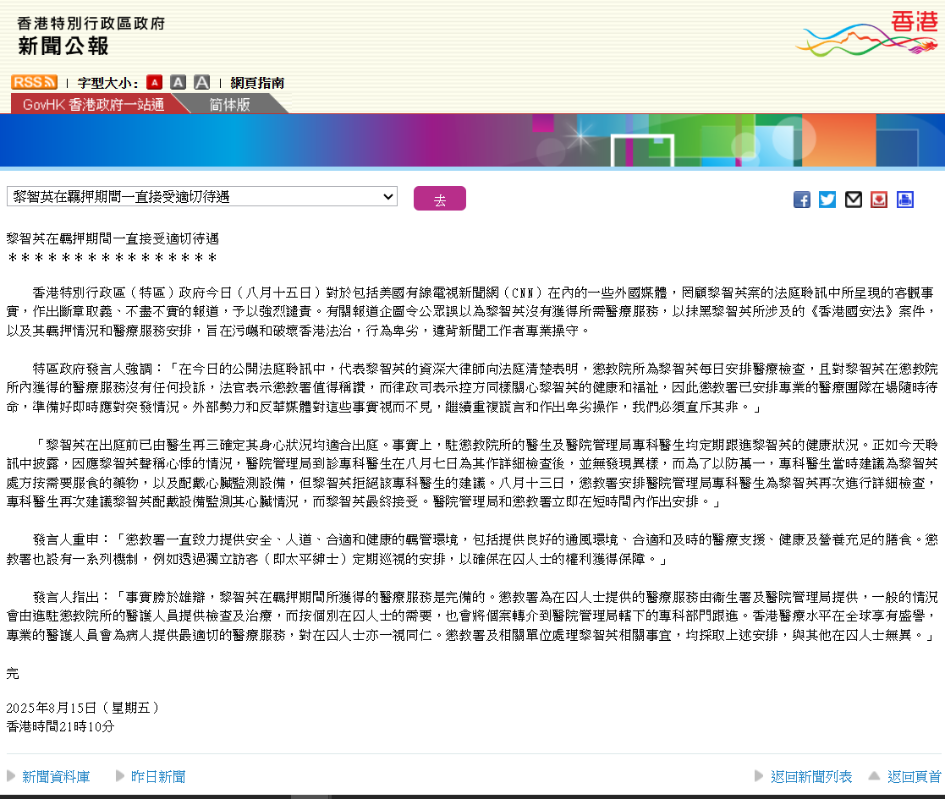Select the largest font size A

(x=202, y=82)
